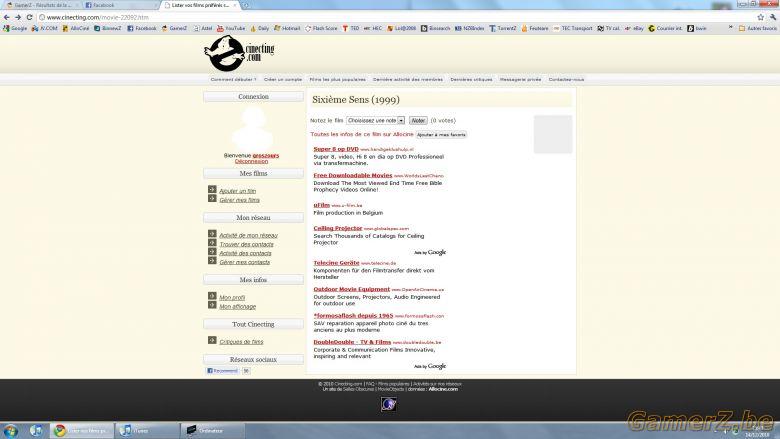Open the Ordinateur taskbar item
Viewport: 780px width, 439px height.
213,431
